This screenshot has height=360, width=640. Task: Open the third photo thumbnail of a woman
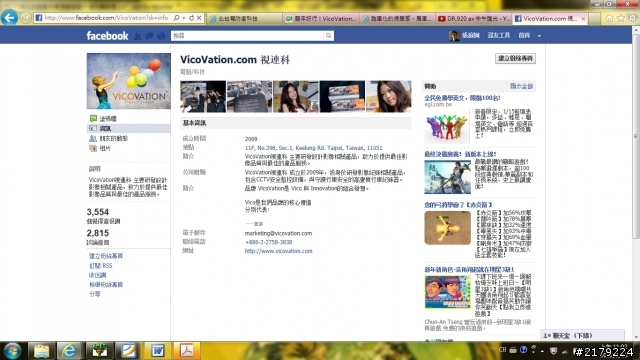click(296, 96)
